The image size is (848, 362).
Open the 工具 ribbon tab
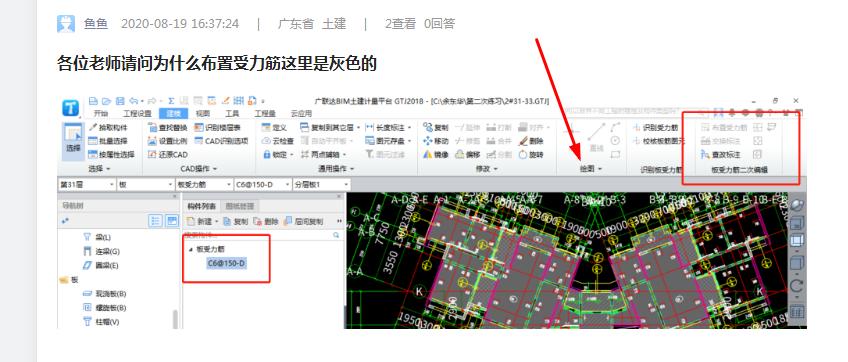[232, 114]
